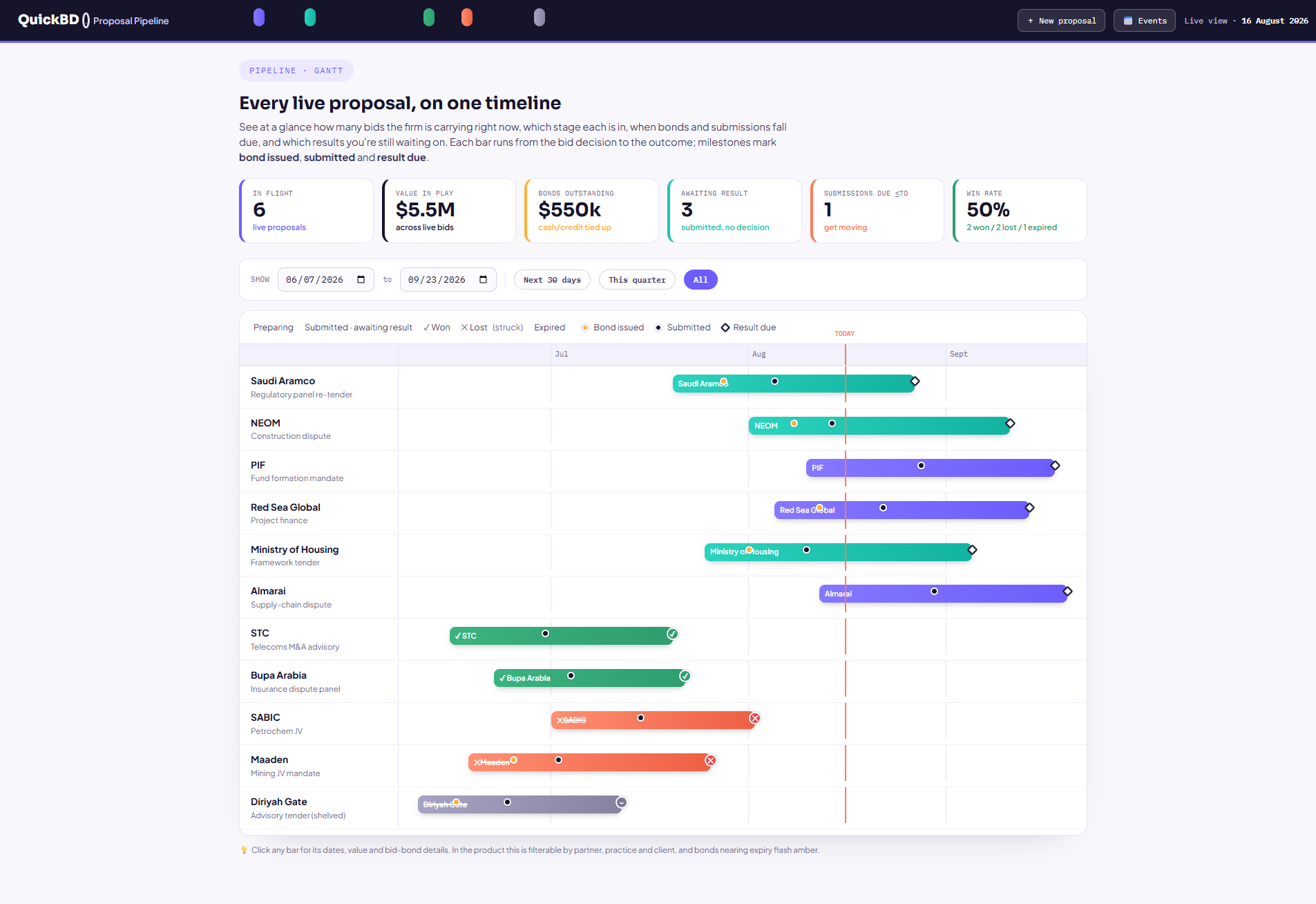Click Maaden submitted dot milestone
1316x904 pixels.
point(558,760)
